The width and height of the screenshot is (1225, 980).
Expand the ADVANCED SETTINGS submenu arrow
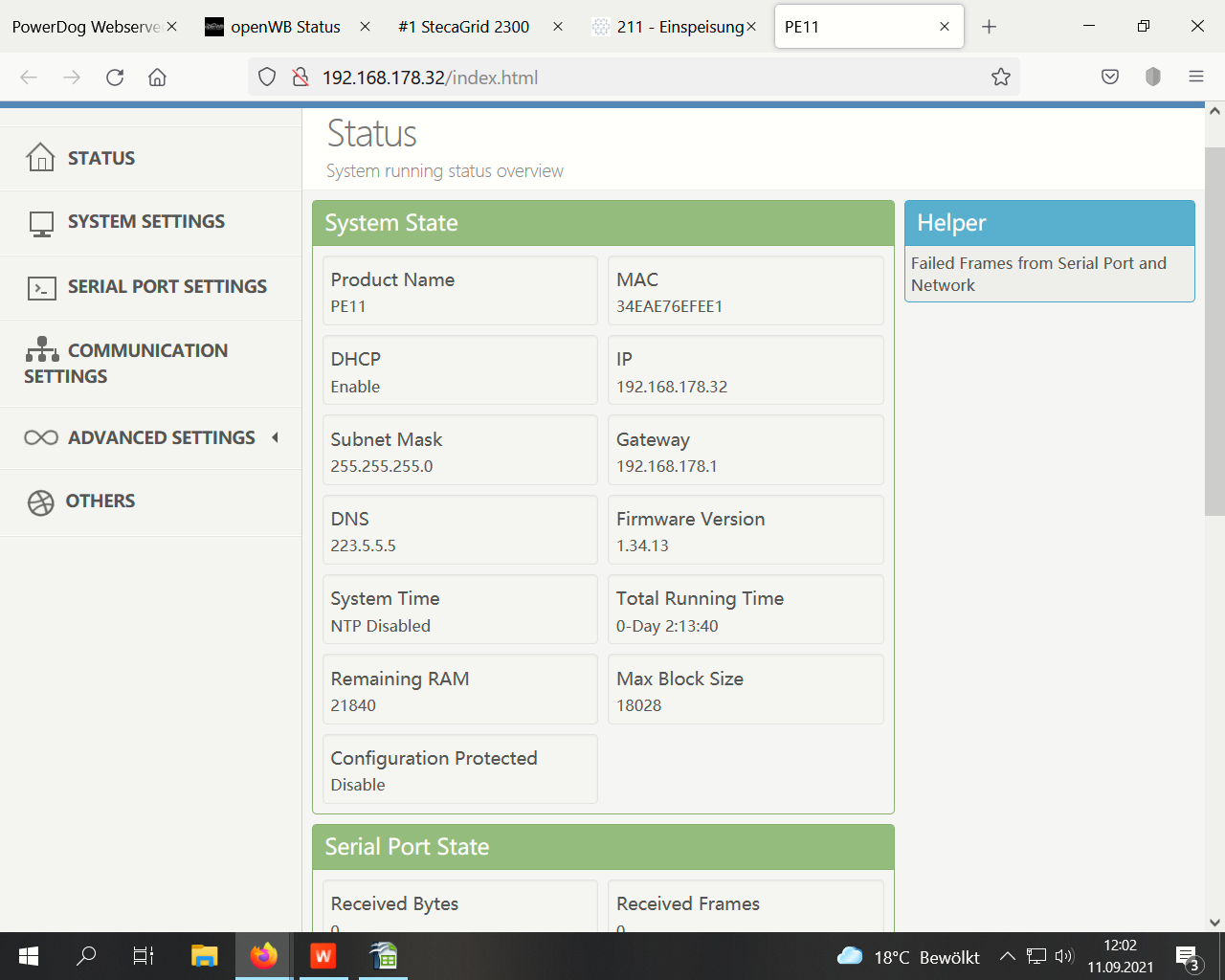tap(276, 437)
